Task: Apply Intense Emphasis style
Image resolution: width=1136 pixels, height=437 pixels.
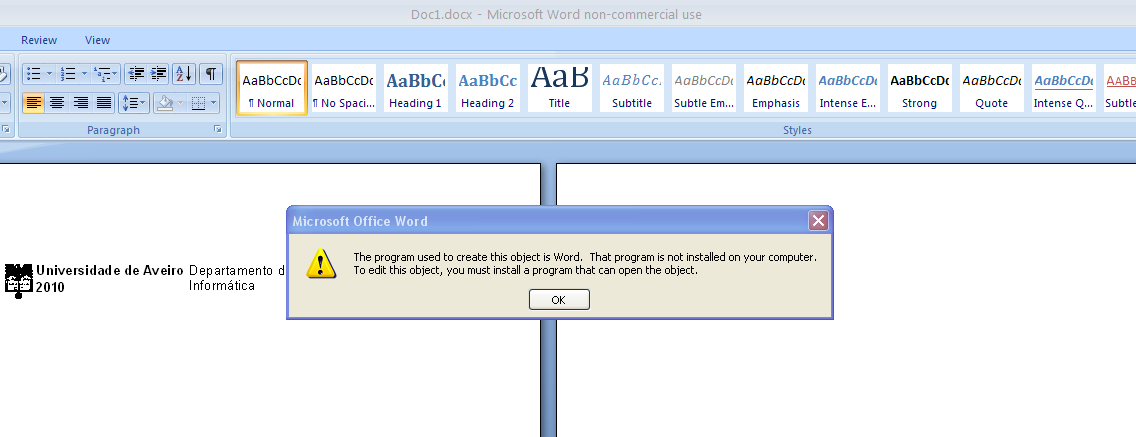Action: coord(848,88)
